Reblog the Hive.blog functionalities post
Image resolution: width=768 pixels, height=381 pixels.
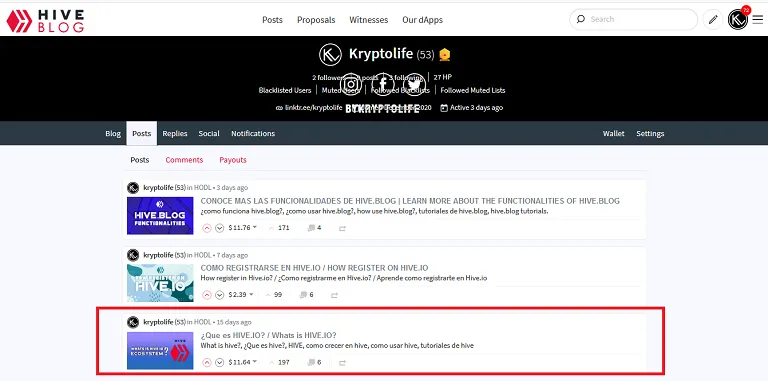click(342, 228)
